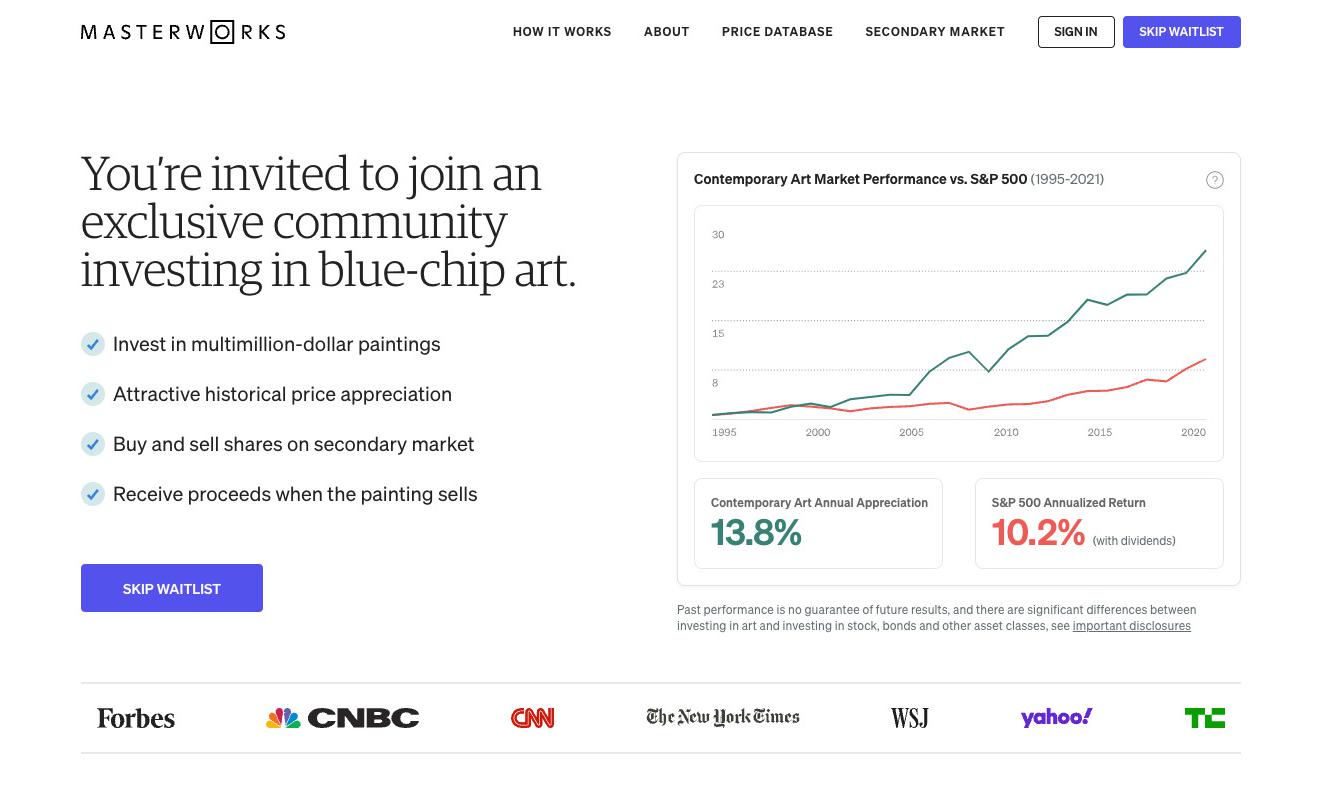Open the Secondary Market page
The width and height of the screenshot is (1337, 789).
(x=934, y=32)
